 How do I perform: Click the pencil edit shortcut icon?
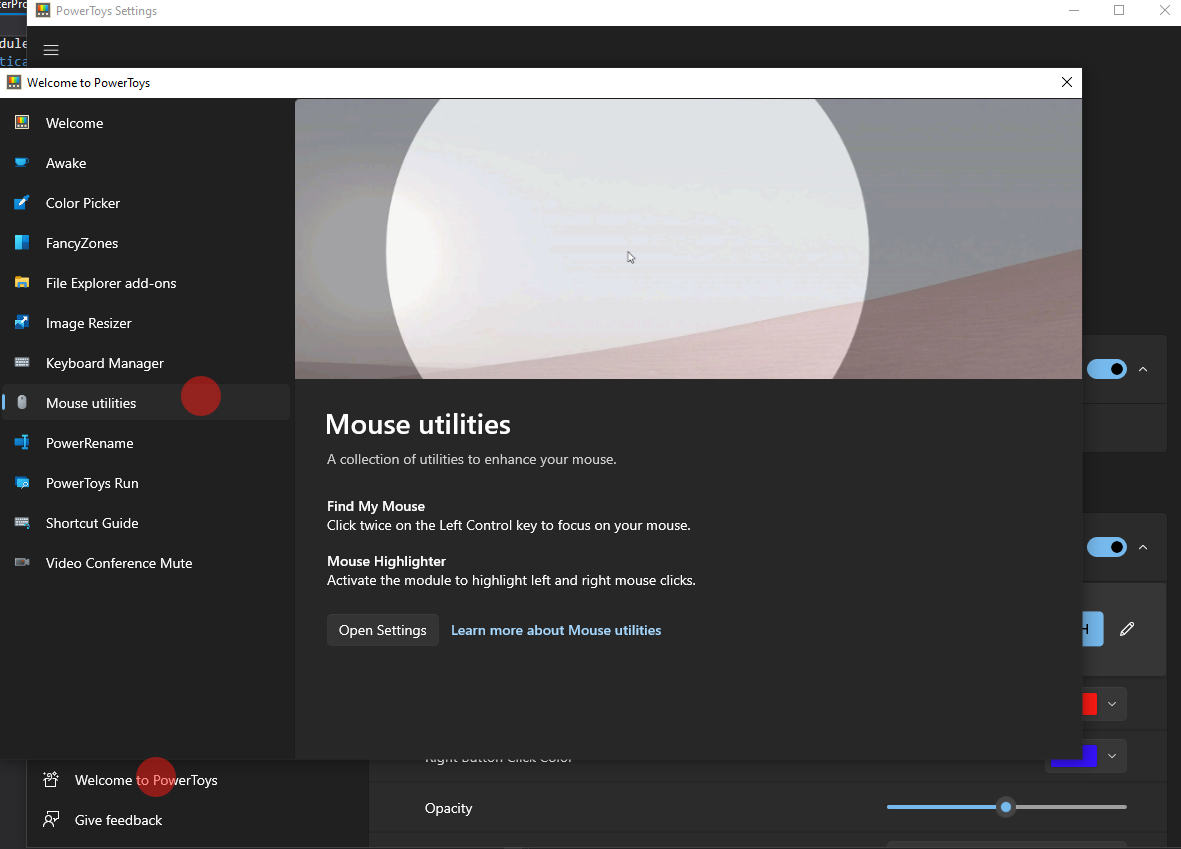point(1127,628)
